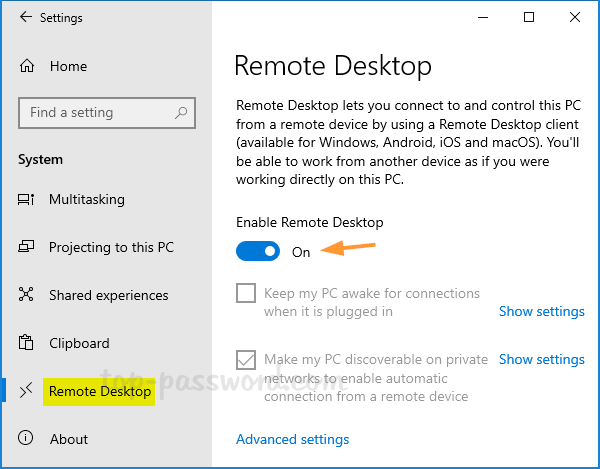This screenshot has width=600, height=469.
Task: Click the Multitasking icon
Action: tap(27, 200)
